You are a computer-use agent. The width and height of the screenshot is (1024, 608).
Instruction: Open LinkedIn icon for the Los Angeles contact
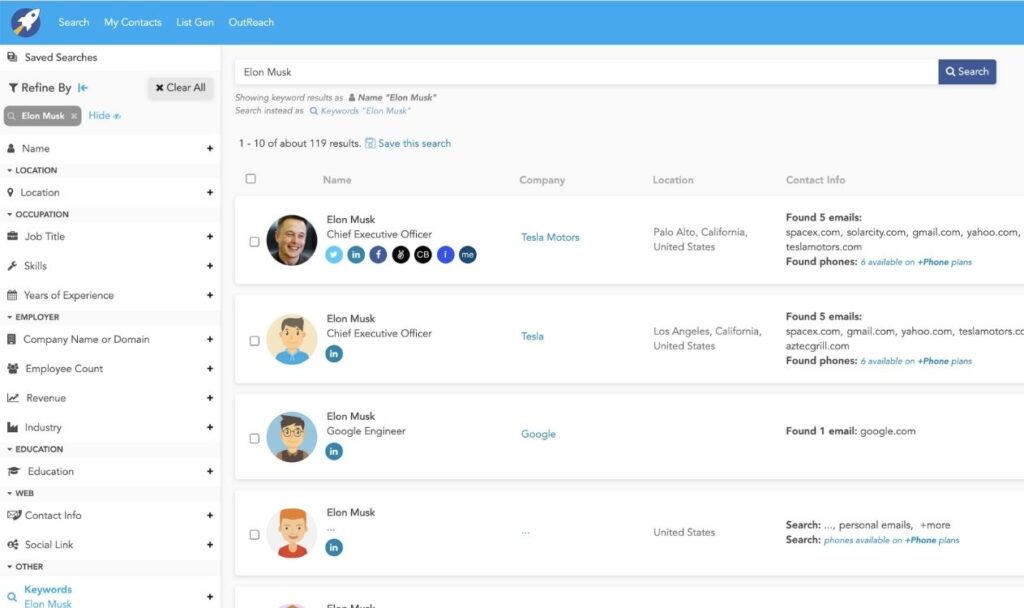[334, 354]
